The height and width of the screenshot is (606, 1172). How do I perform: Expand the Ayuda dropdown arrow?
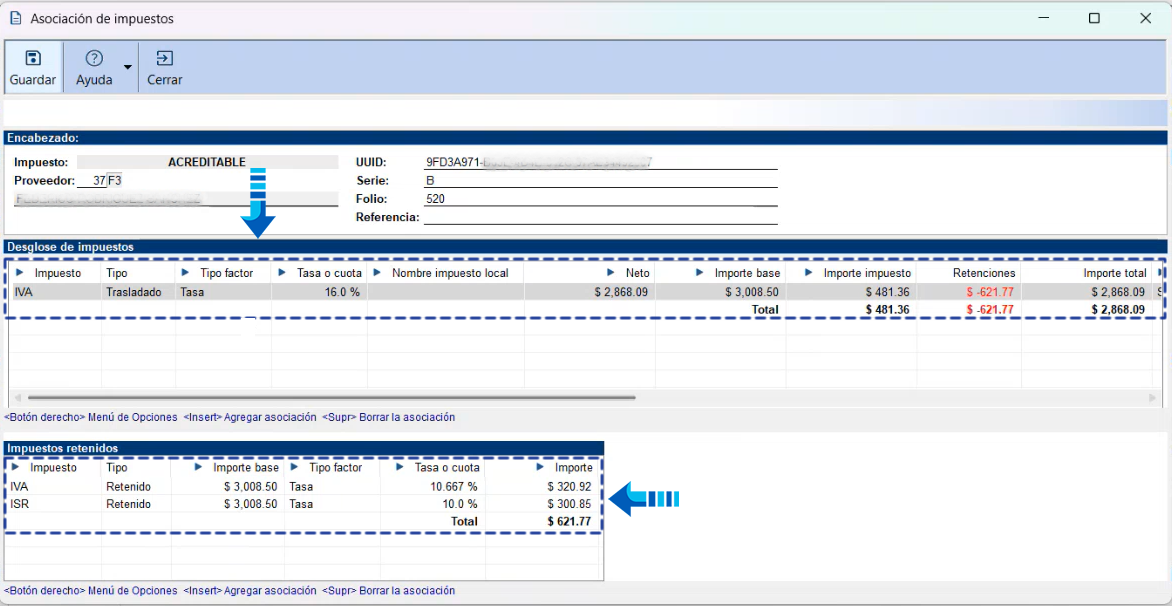point(127,68)
